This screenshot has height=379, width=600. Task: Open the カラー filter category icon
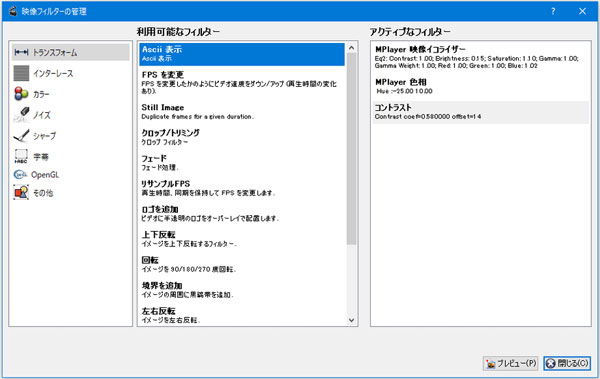pyautogui.click(x=21, y=94)
